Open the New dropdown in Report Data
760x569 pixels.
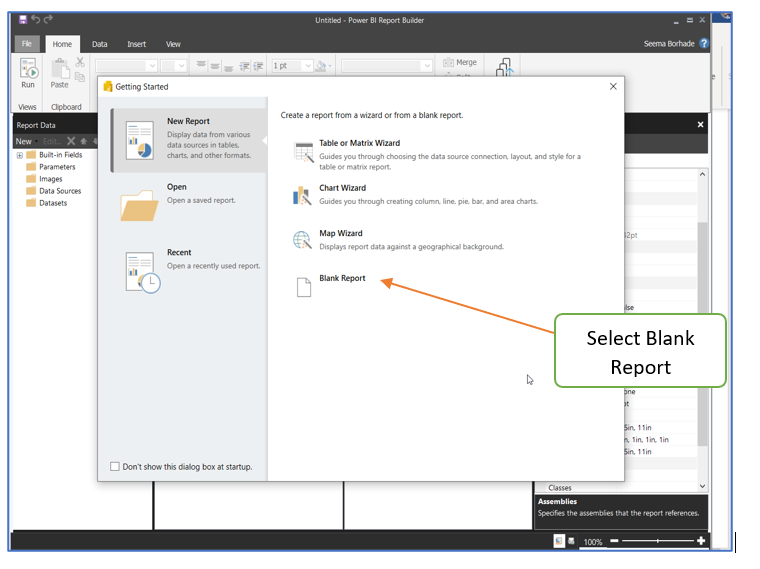coord(23,141)
